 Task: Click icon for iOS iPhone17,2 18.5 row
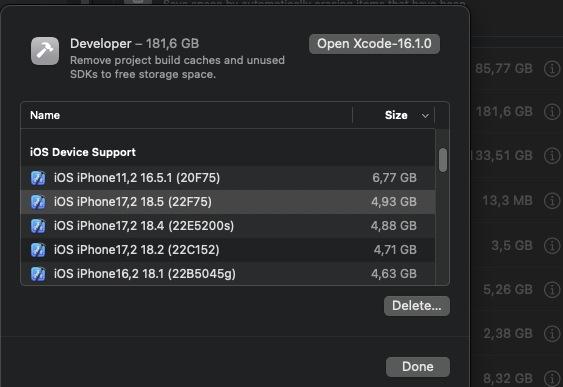pyautogui.click(x=38, y=202)
